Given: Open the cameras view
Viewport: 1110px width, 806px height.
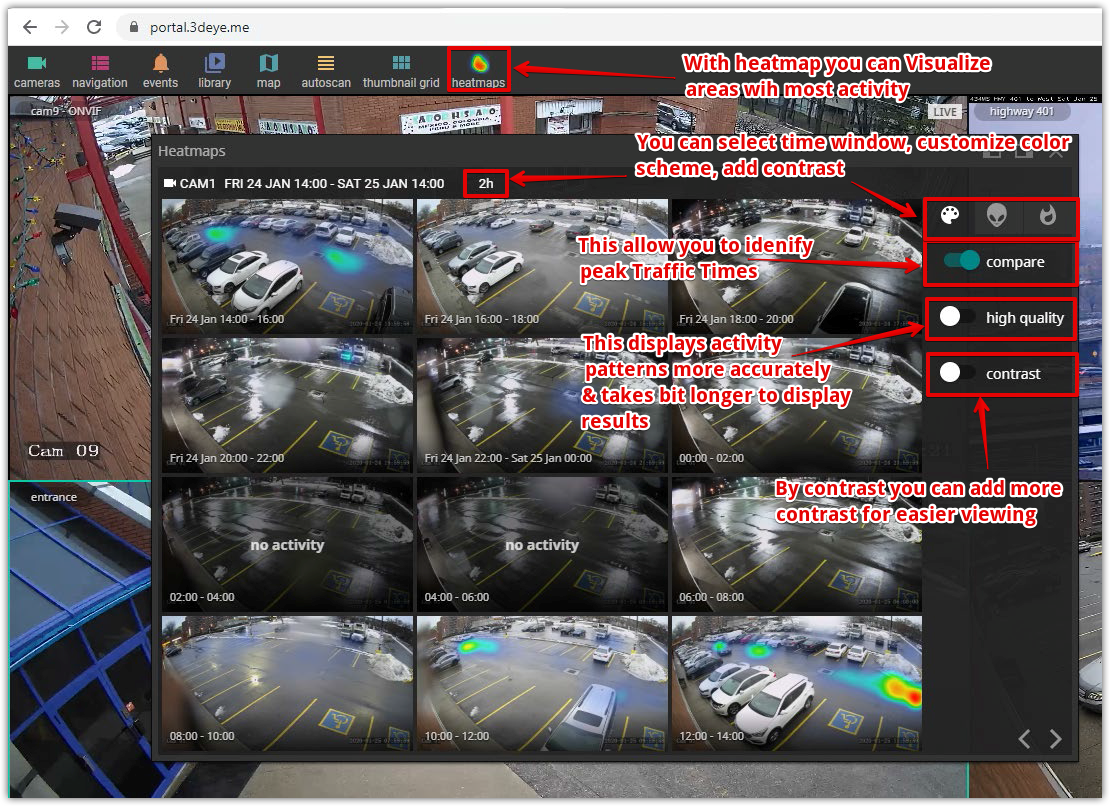Looking at the screenshot, I should (x=37, y=70).
